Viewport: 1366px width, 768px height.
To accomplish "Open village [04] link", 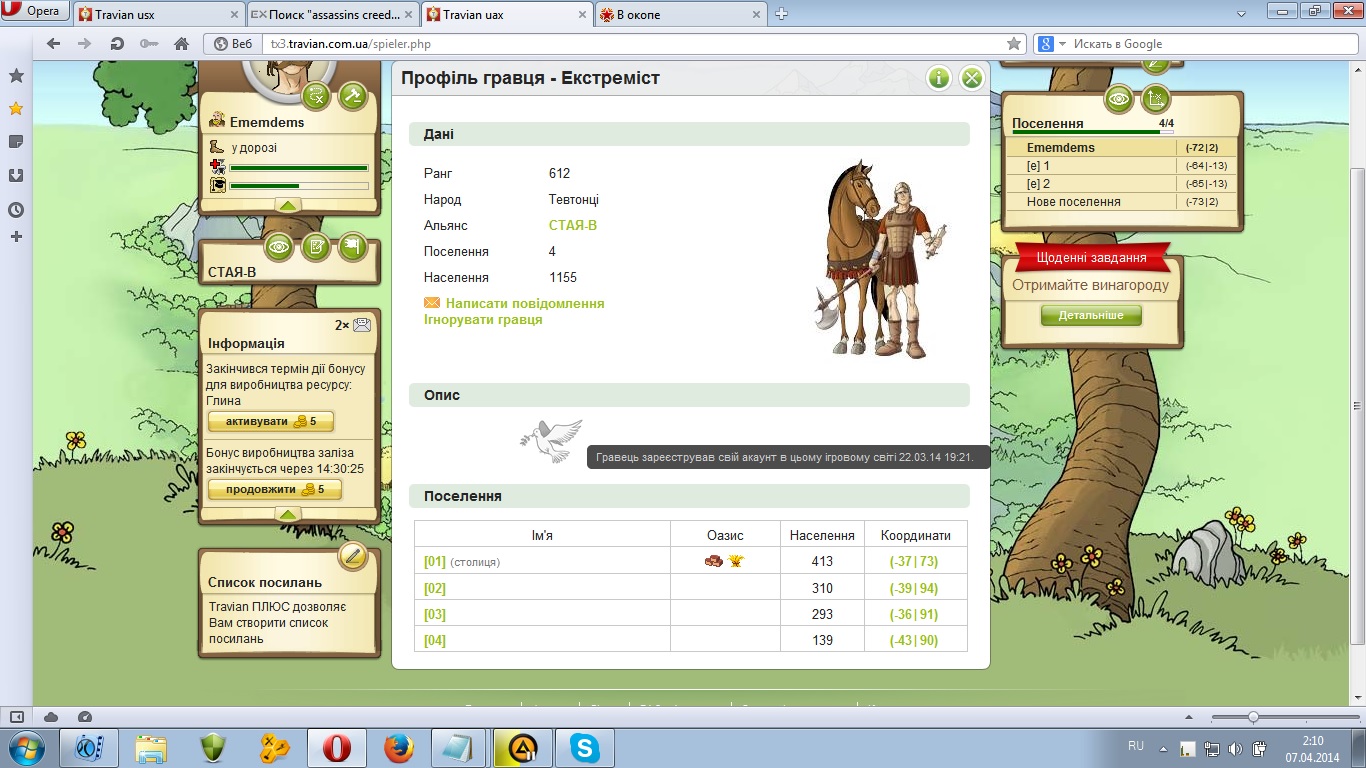I will click(x=435, y=640).
